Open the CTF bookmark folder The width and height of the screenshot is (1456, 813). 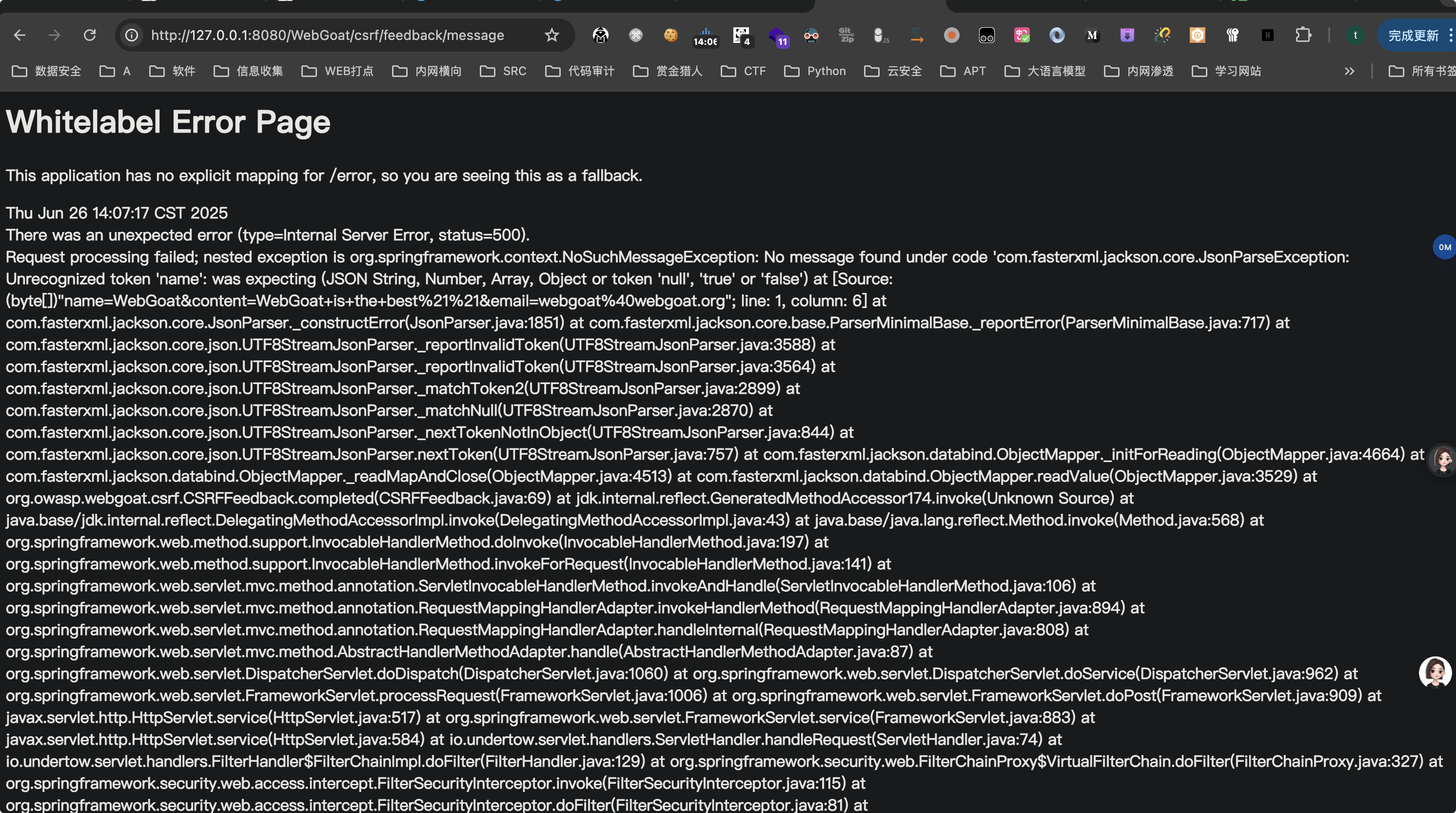click(x=743, y=71)
